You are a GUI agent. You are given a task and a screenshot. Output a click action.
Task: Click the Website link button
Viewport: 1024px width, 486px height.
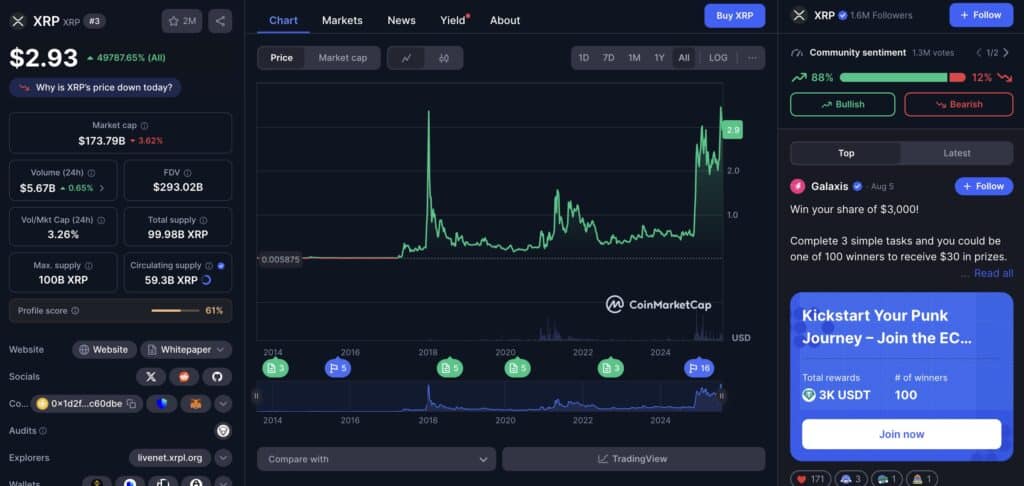click(104, 349)
